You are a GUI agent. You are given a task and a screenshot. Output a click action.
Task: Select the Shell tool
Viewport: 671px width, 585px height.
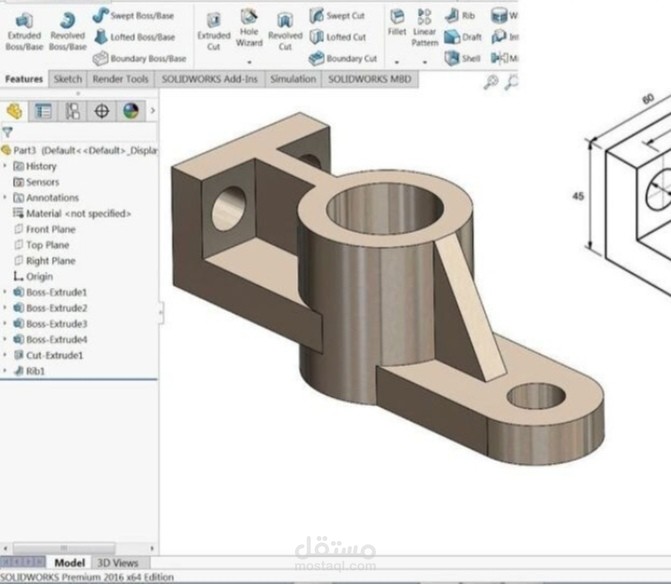(462, 58)
